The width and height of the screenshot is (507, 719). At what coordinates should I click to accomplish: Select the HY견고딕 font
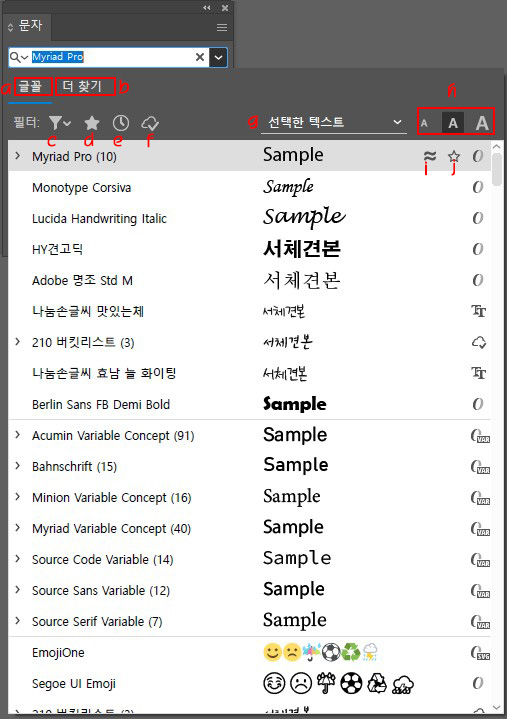click(249, 249)
